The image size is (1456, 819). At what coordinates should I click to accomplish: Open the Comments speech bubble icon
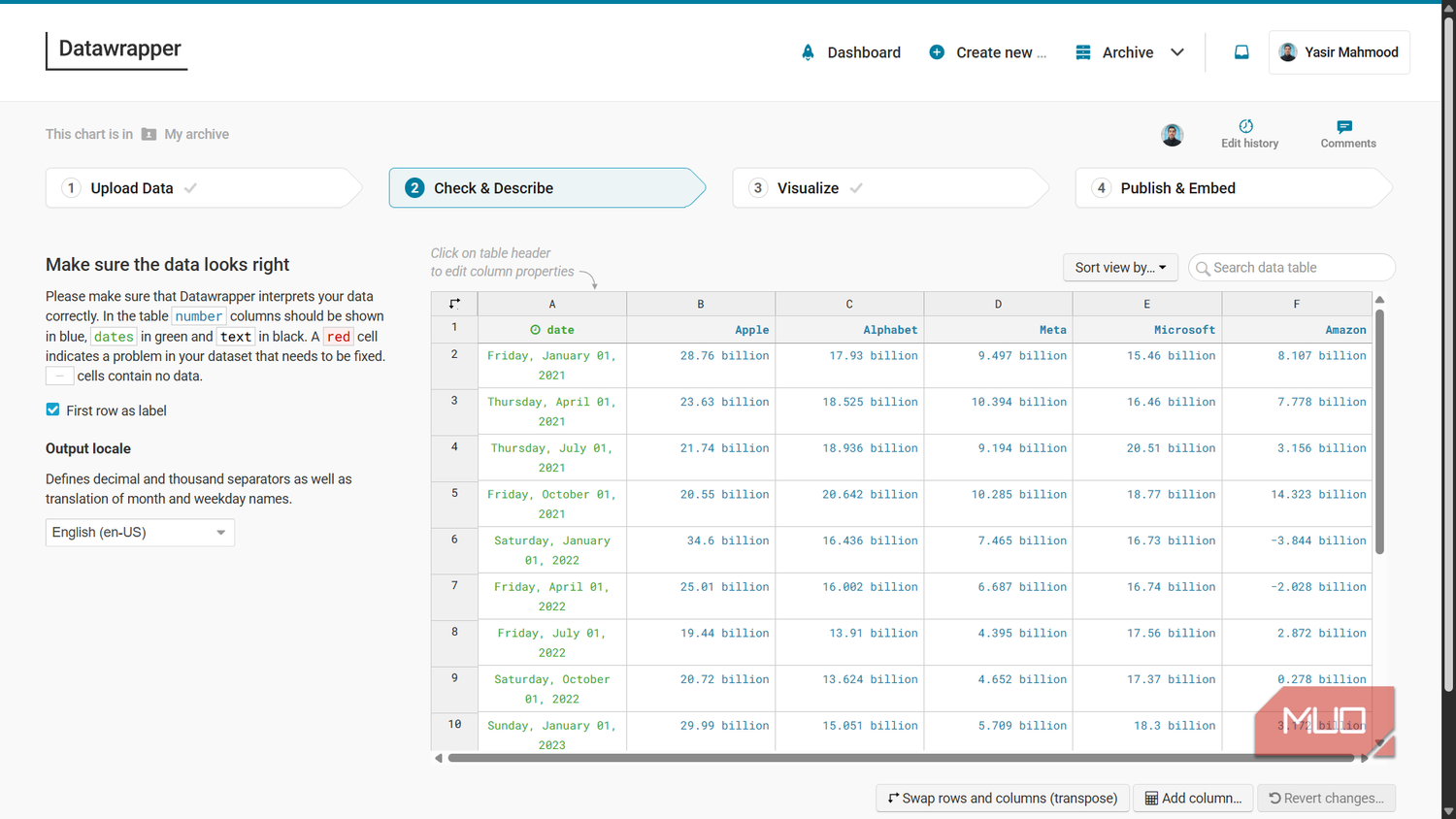point(1344,126)
